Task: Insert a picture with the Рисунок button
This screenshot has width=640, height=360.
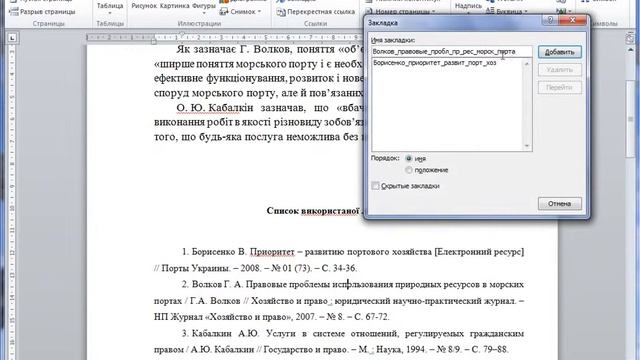Action: point(144,6)
